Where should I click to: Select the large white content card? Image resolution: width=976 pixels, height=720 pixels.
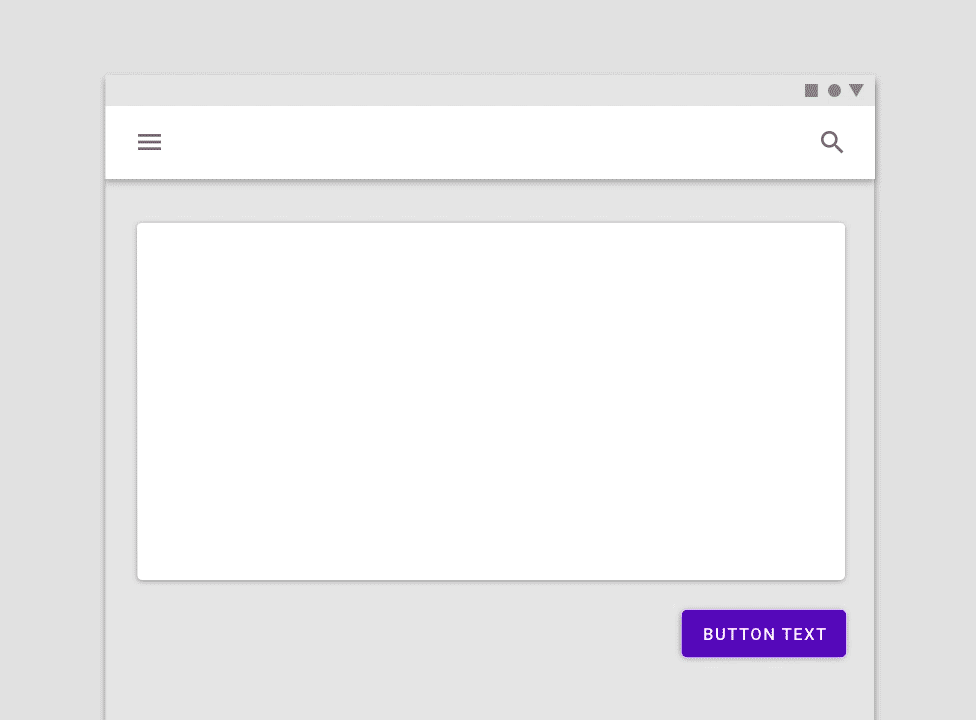491,401
